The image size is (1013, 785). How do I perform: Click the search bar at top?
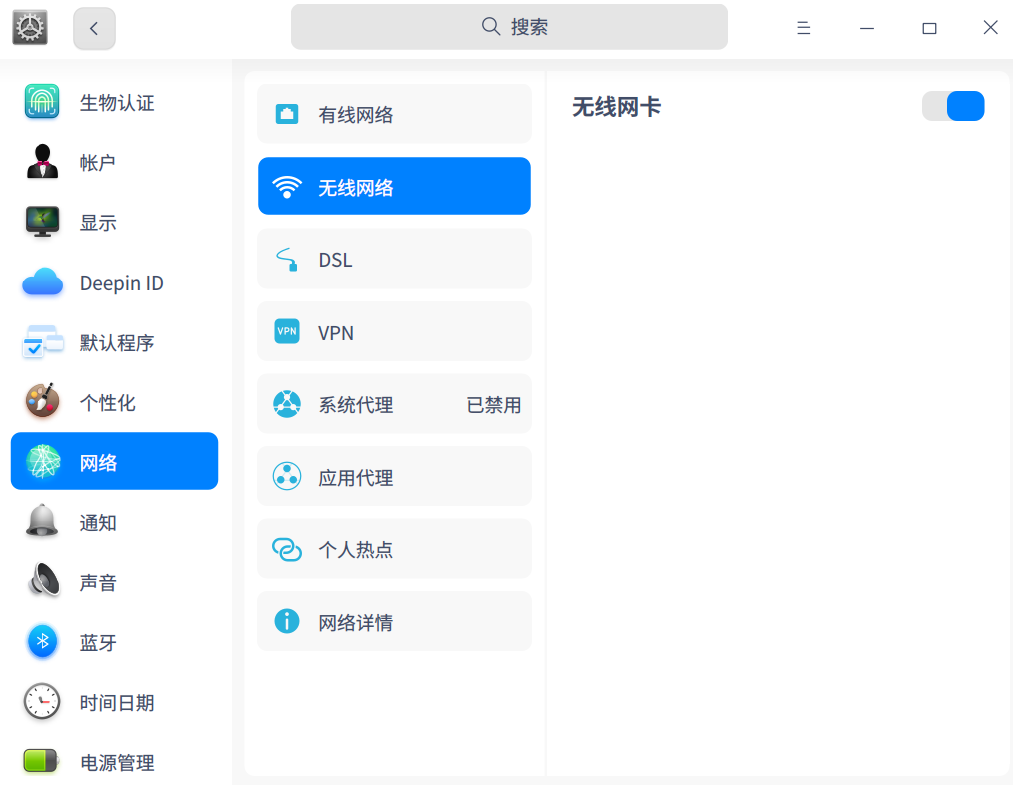point(508,27)
